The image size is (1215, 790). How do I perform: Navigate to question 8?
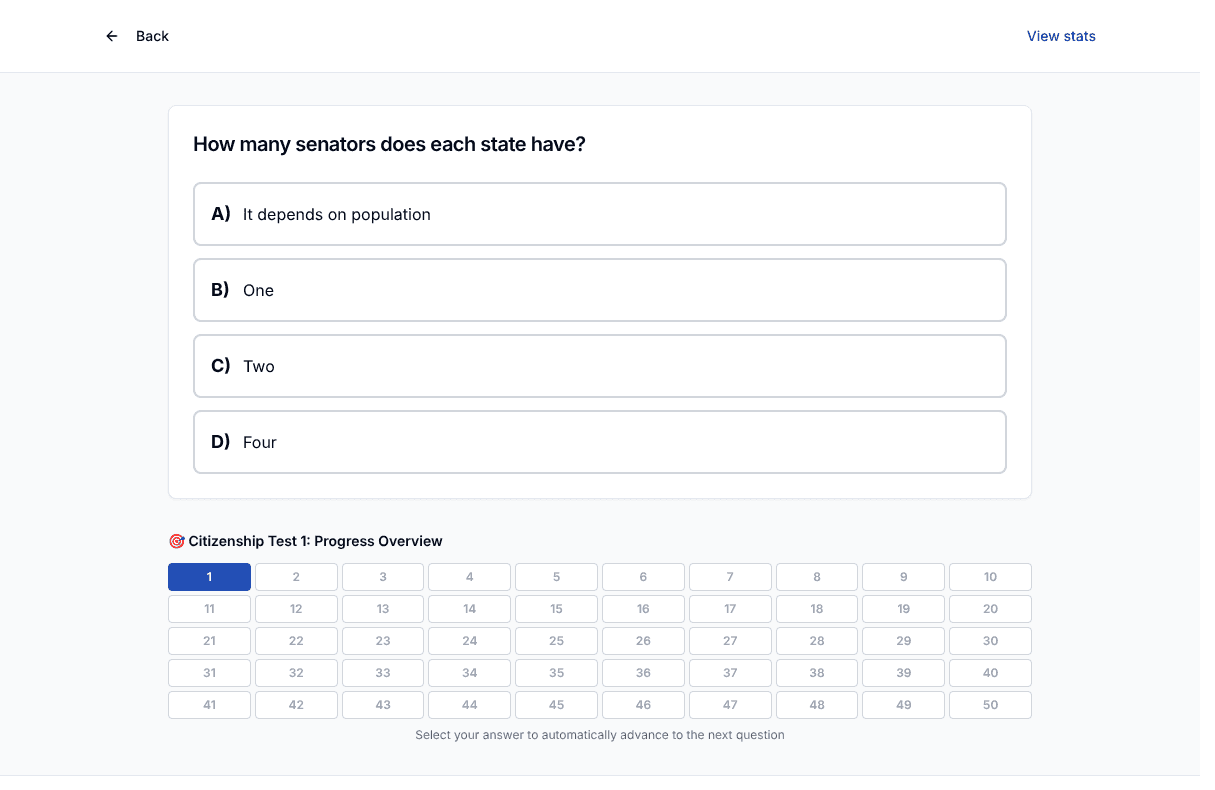(817, 577)
